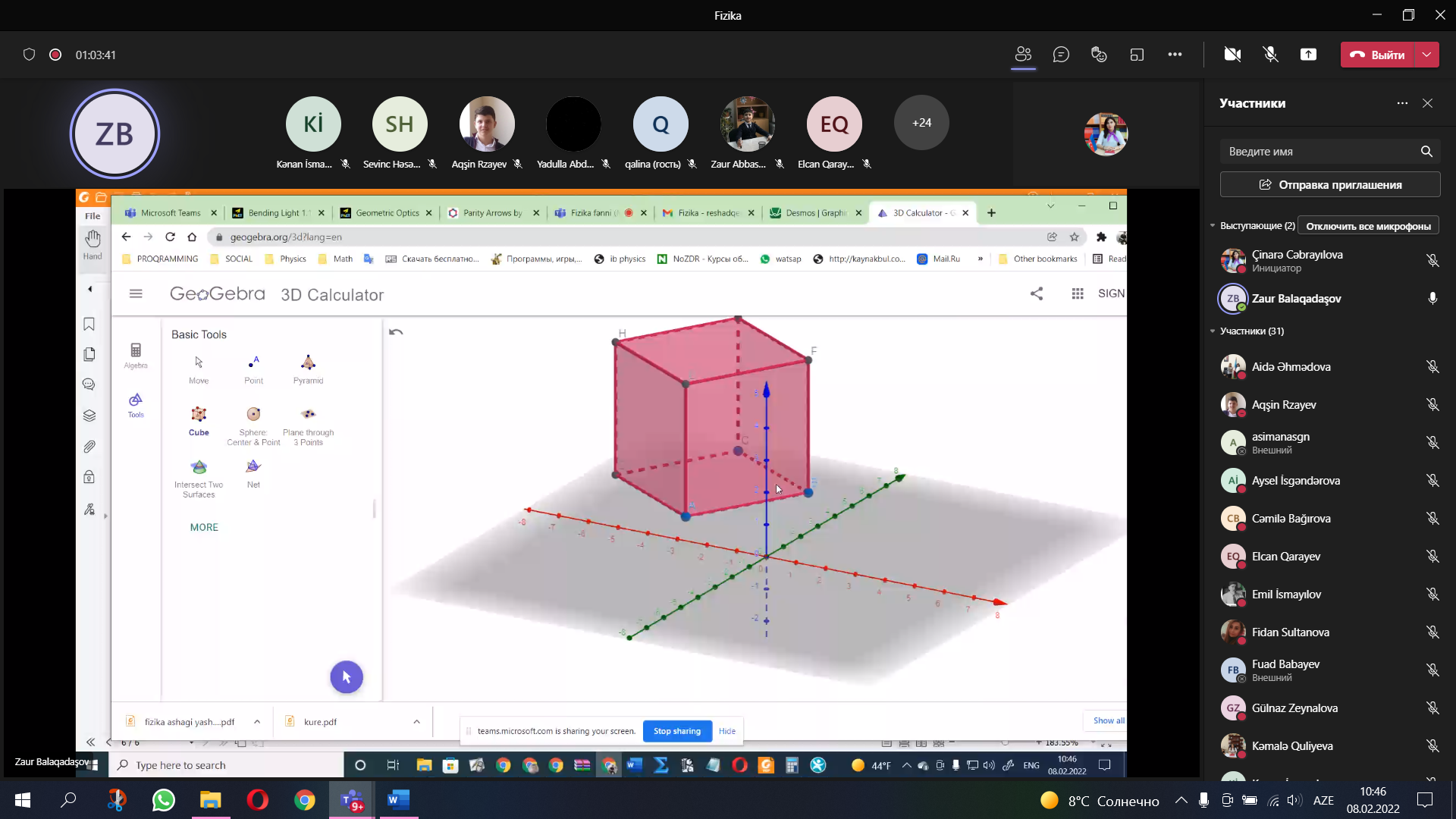Toggle Aqşin Rzayev muted microphone icon

[x=1432, y=405]
